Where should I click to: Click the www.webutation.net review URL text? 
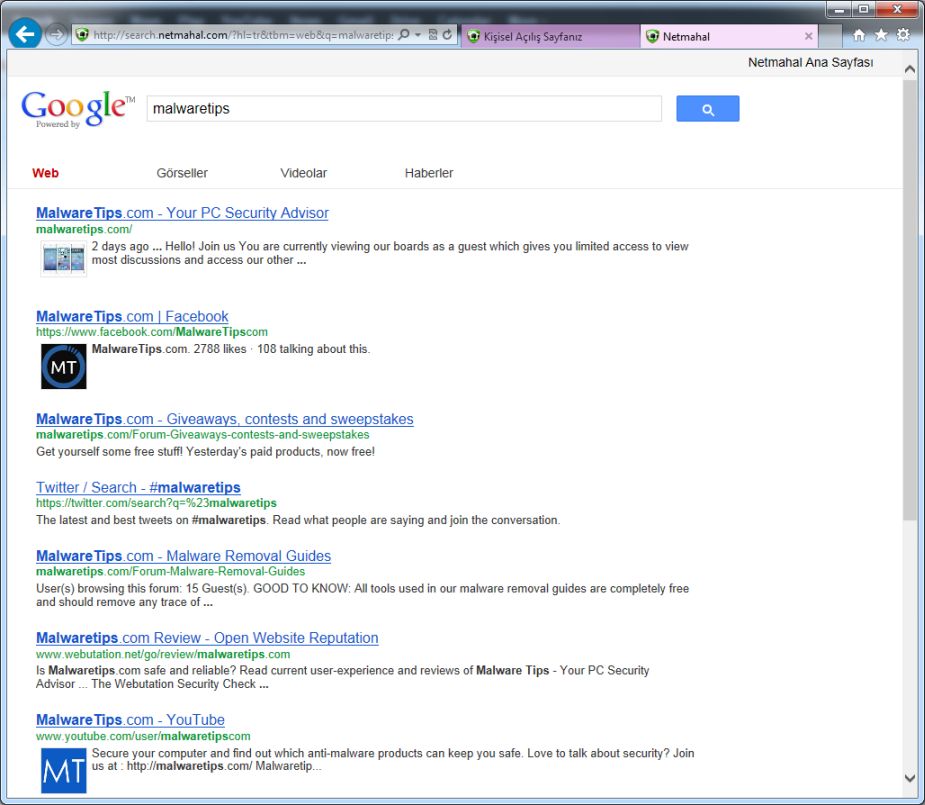pos(163,655)
